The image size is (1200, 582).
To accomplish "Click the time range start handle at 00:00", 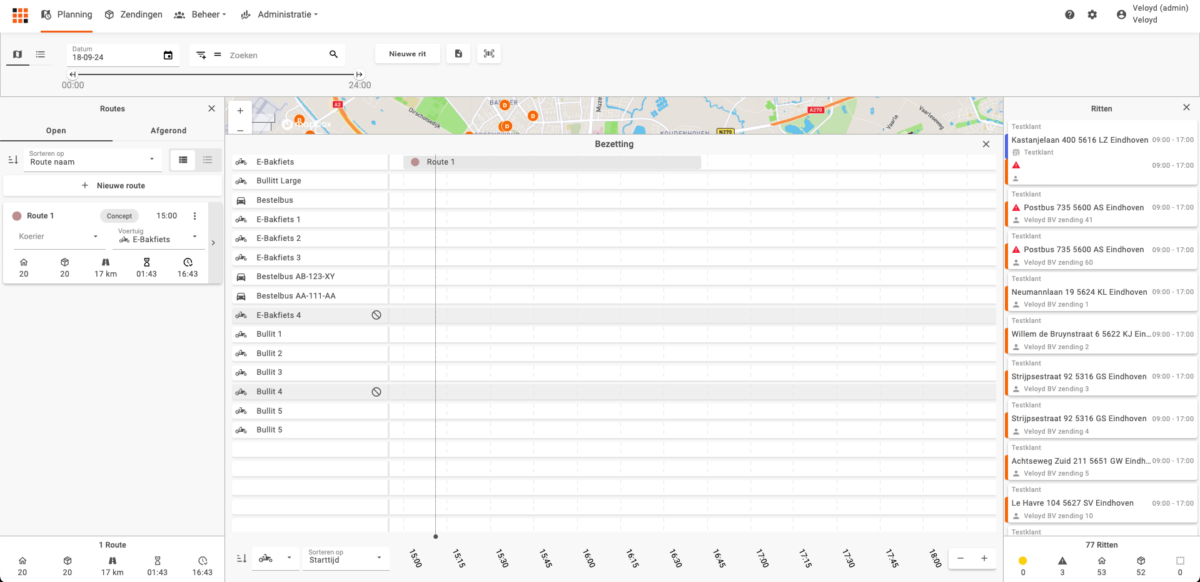I will click(73, 75).
